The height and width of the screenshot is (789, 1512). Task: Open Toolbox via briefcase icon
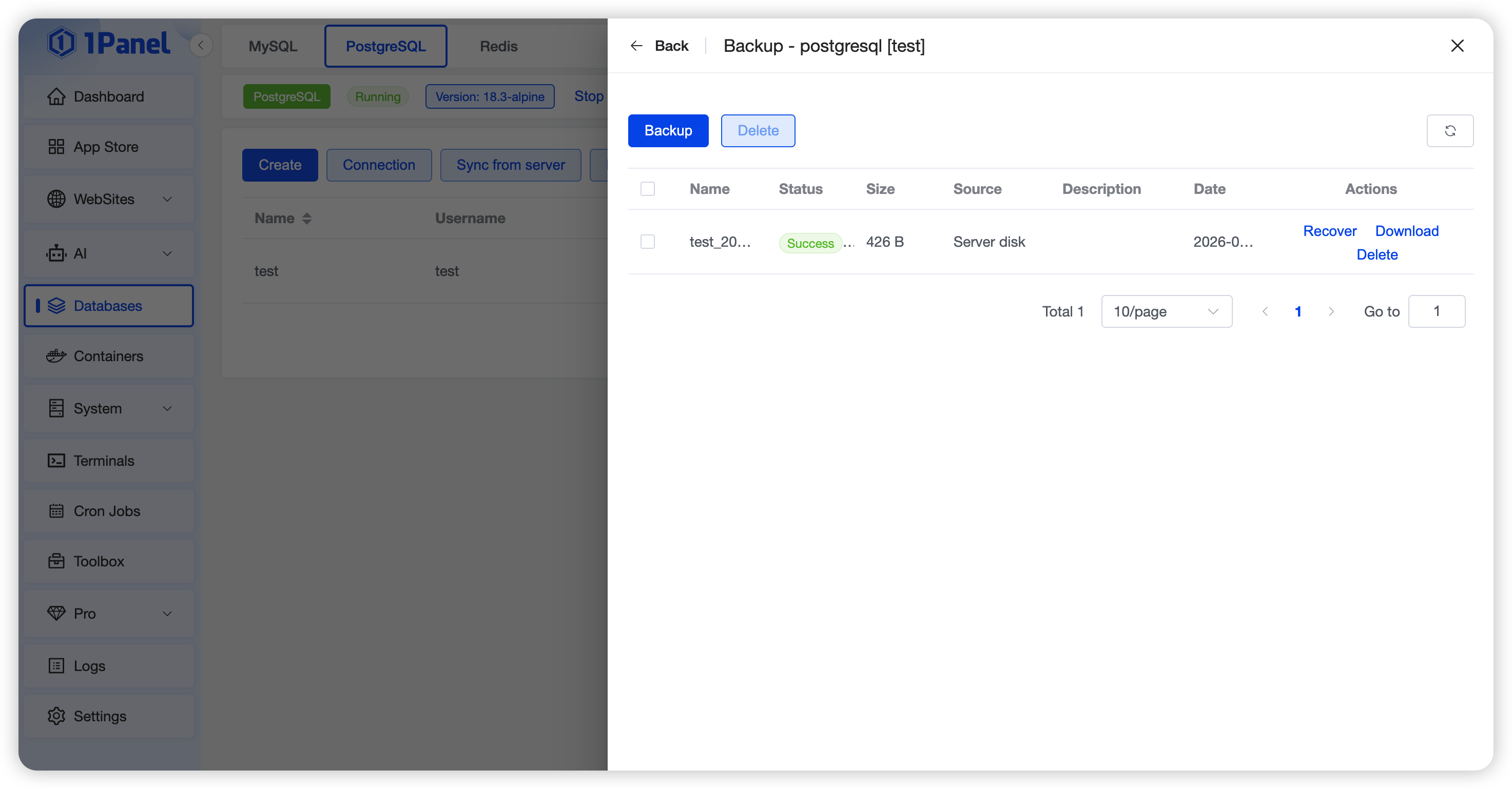pos(56,561)
